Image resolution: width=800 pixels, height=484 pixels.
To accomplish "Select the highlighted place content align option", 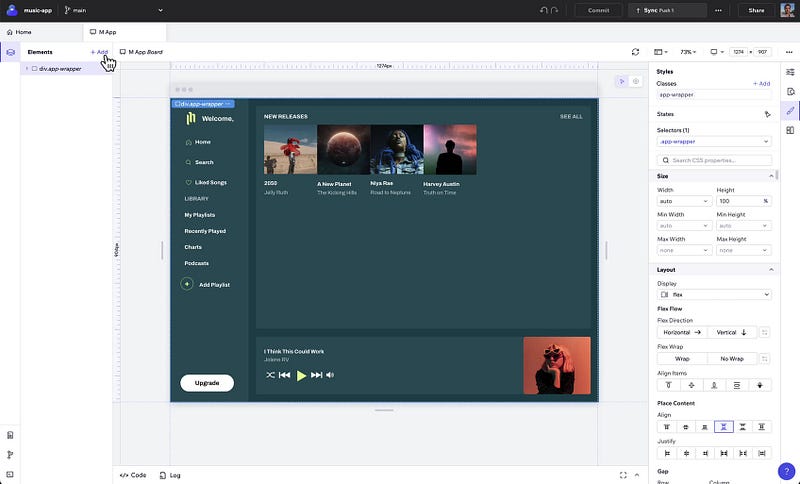I will click(x=723, y=427).
